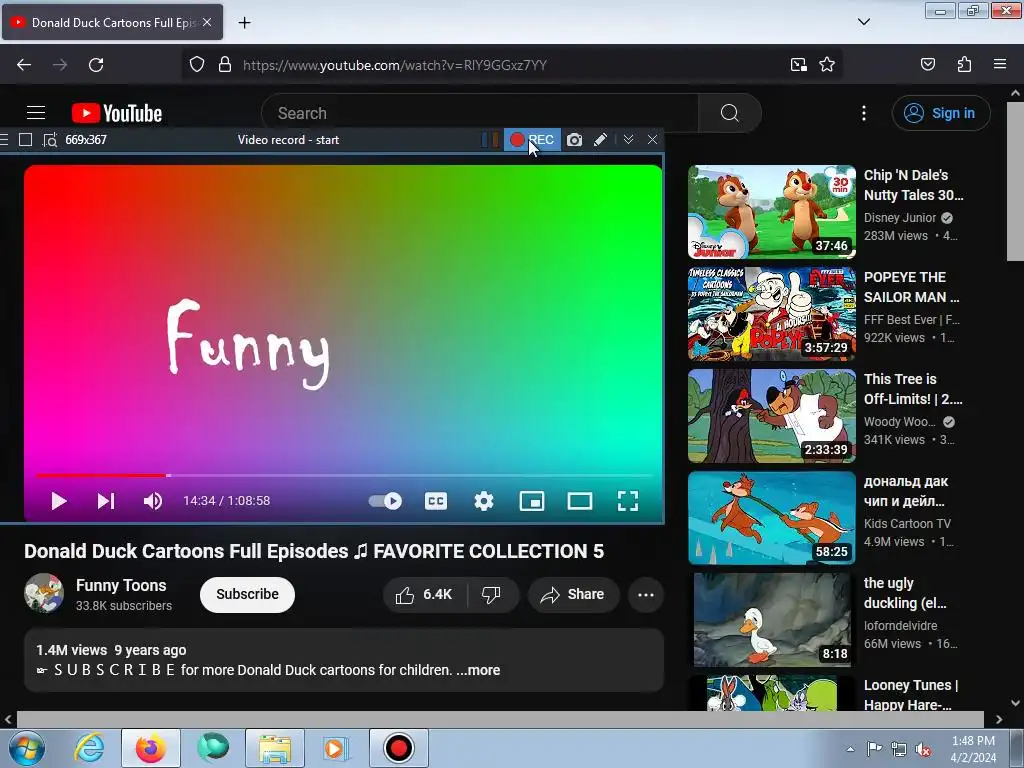
Task: Open the Firefox application menu
Action: click(x=1000, y=65)
